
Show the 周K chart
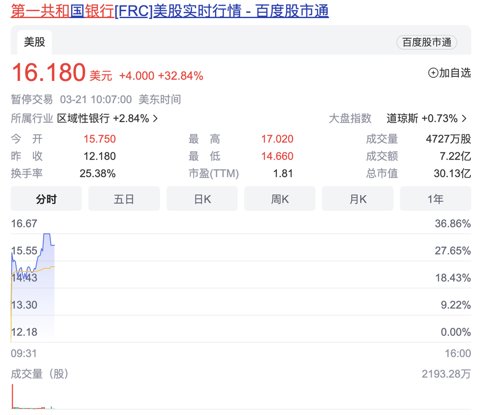pyautogui.click(x=280, y=199)
